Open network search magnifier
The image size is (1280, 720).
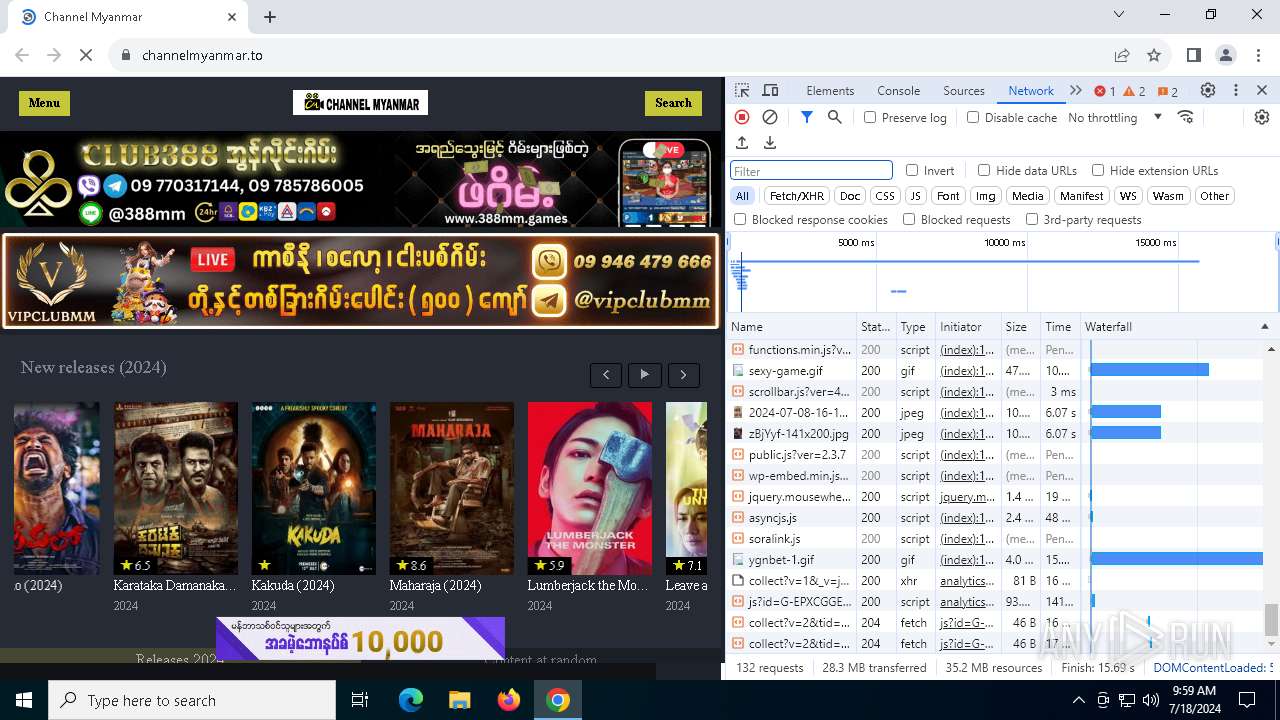pos(835,117)
